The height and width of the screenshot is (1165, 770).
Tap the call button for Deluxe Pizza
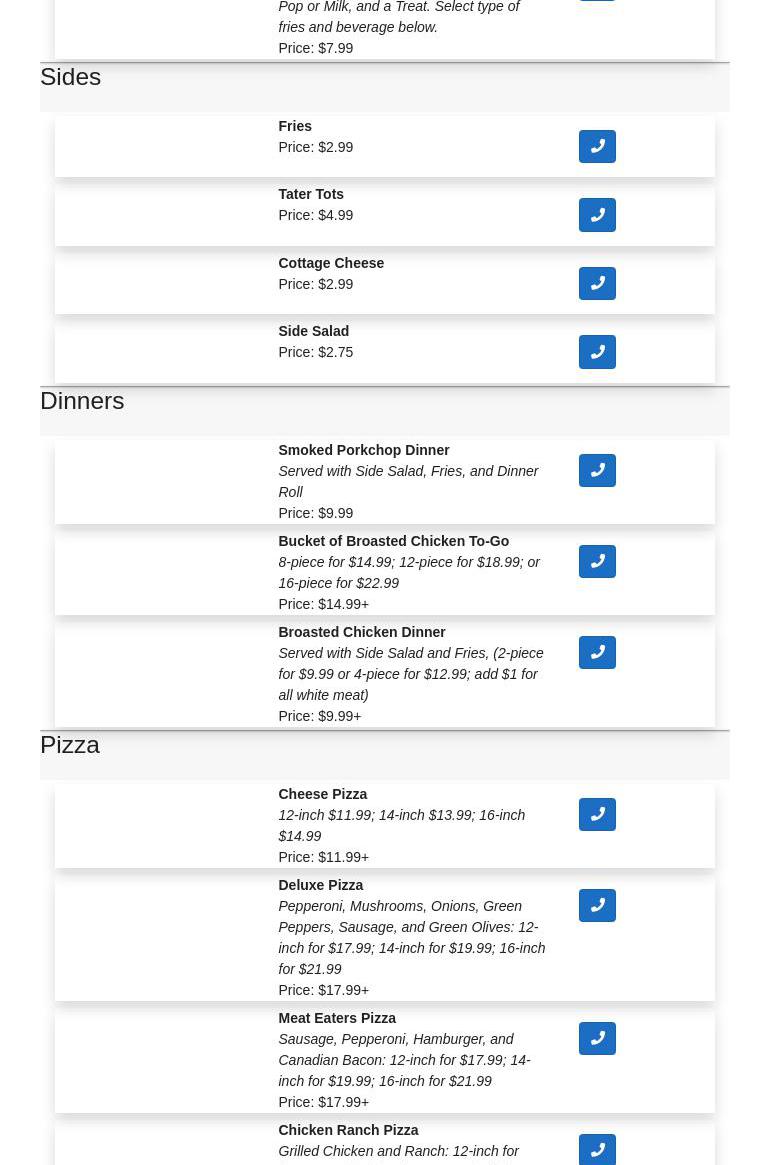pos(597,906)
